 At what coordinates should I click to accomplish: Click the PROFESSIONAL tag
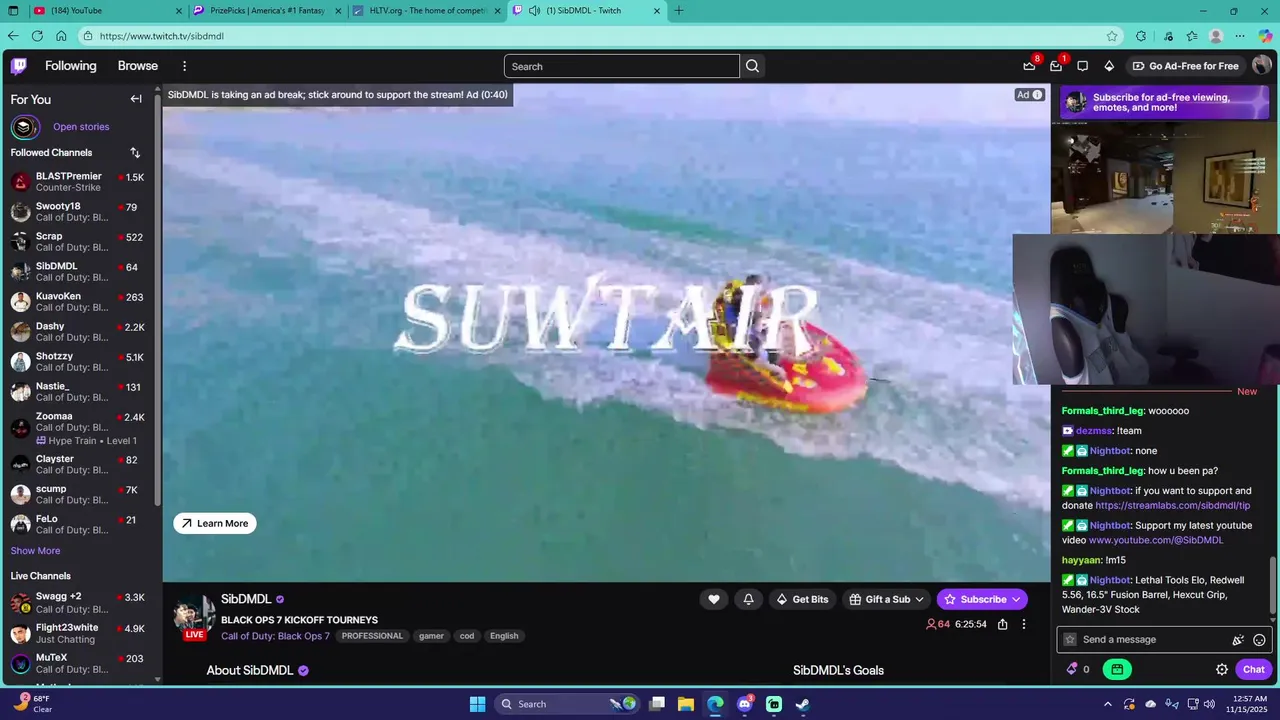[372, 636]
